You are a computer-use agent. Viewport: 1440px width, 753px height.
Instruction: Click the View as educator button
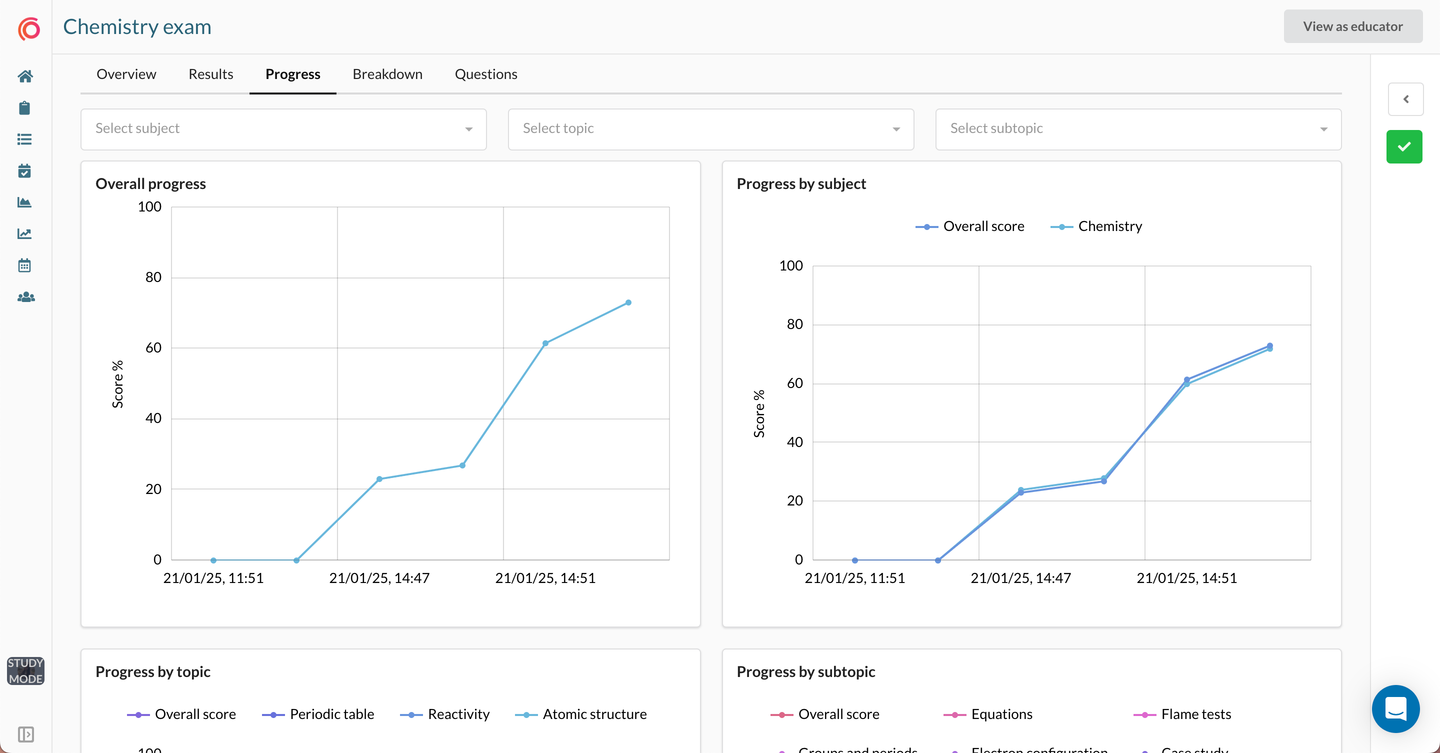click(1352, 27)
